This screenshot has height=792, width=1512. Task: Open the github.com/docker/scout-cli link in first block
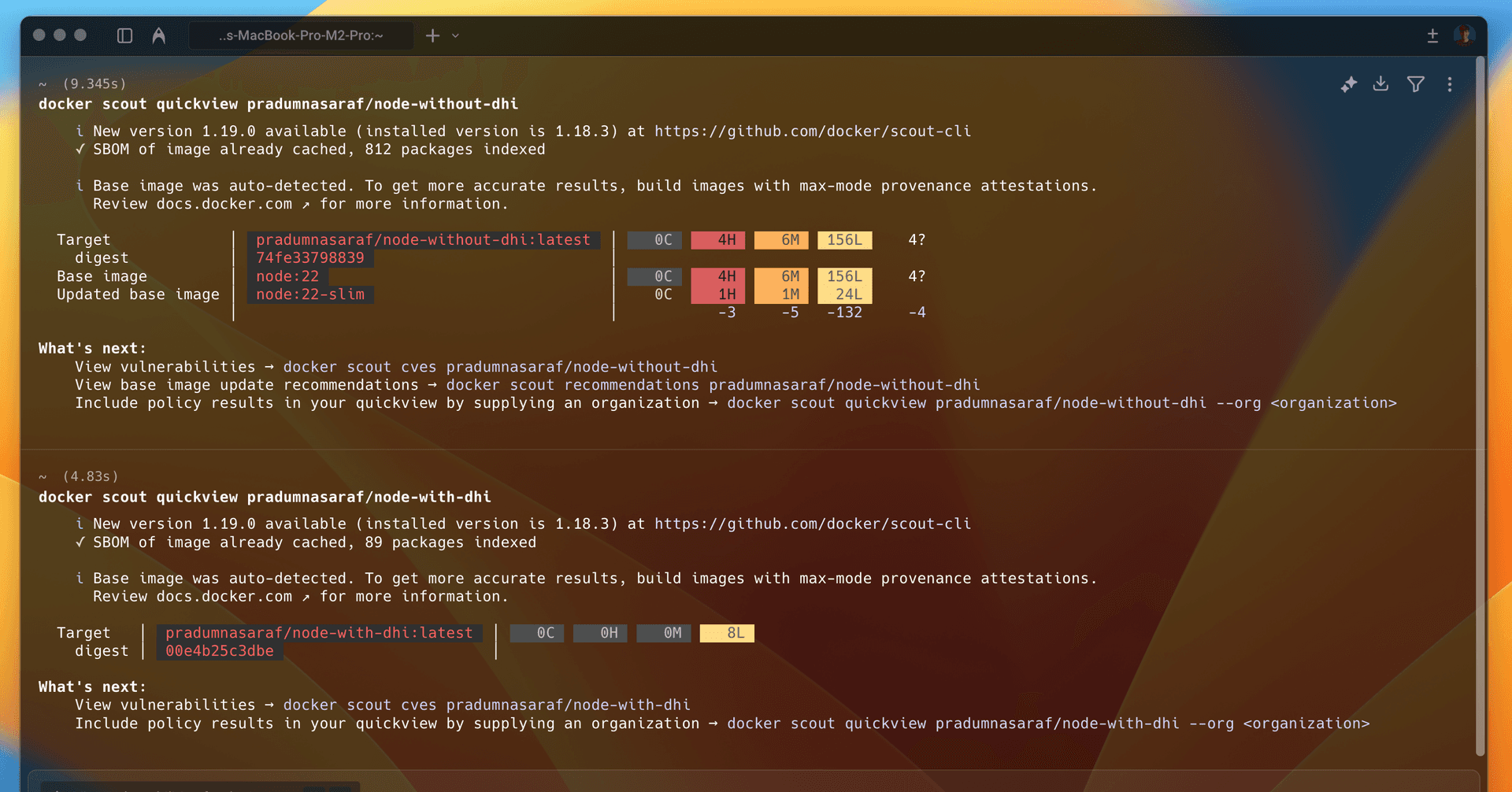813,131
